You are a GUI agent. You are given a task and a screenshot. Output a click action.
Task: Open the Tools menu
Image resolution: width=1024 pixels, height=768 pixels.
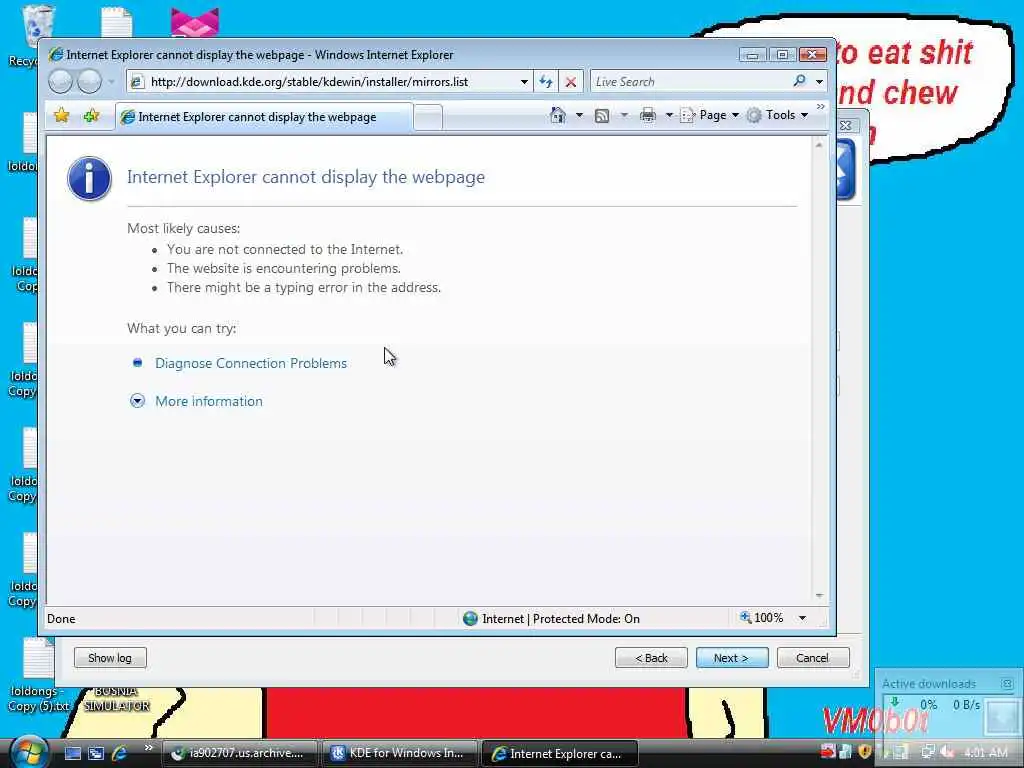[778, 115]
